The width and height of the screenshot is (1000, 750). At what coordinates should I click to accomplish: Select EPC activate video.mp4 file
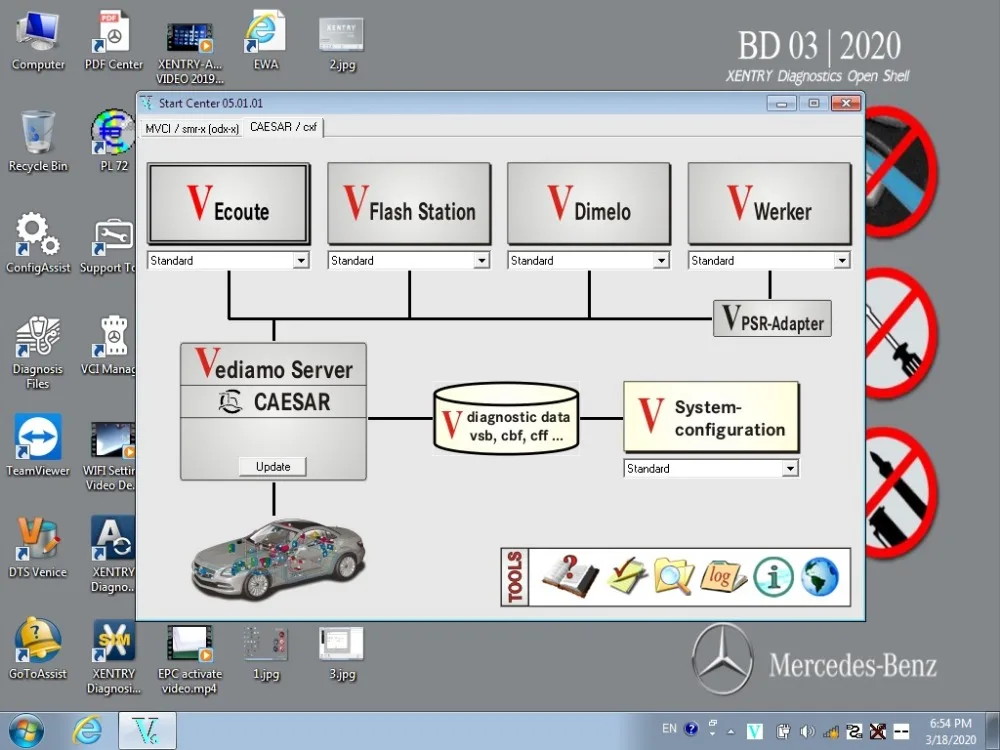[189, 659]
